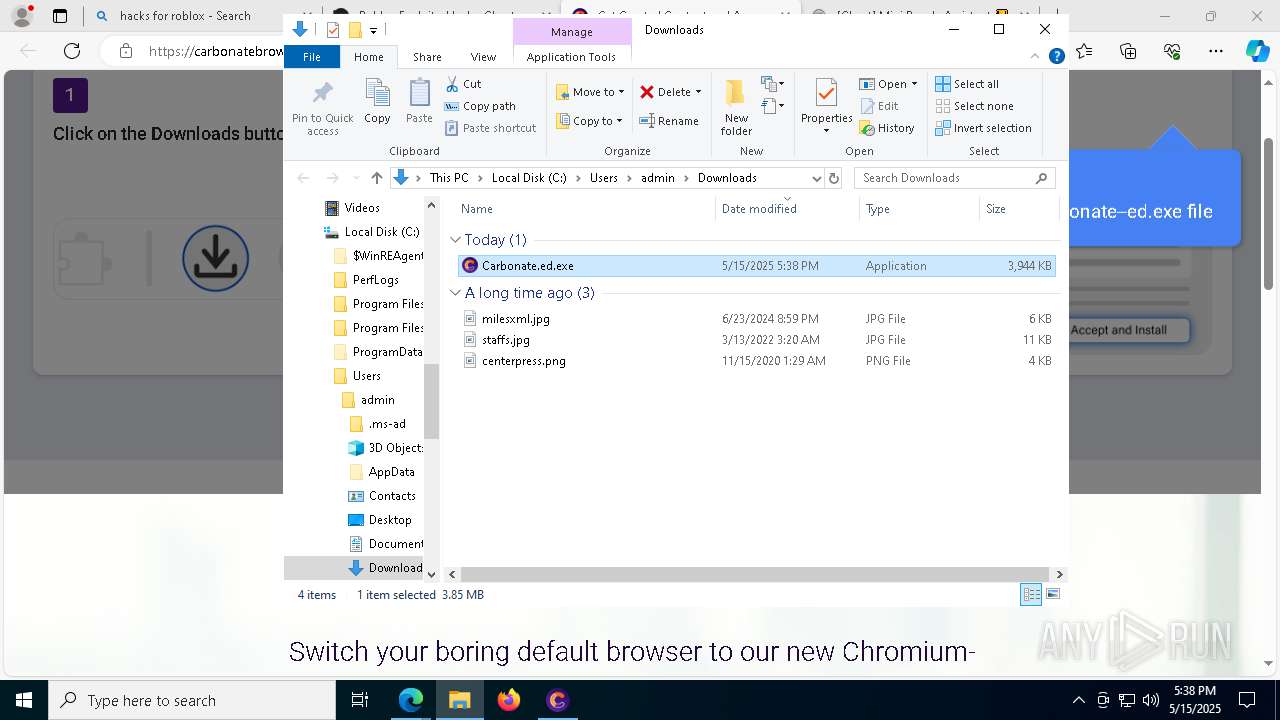Sort by Date modified column
Screen dimensions: 1280x720
788,209
